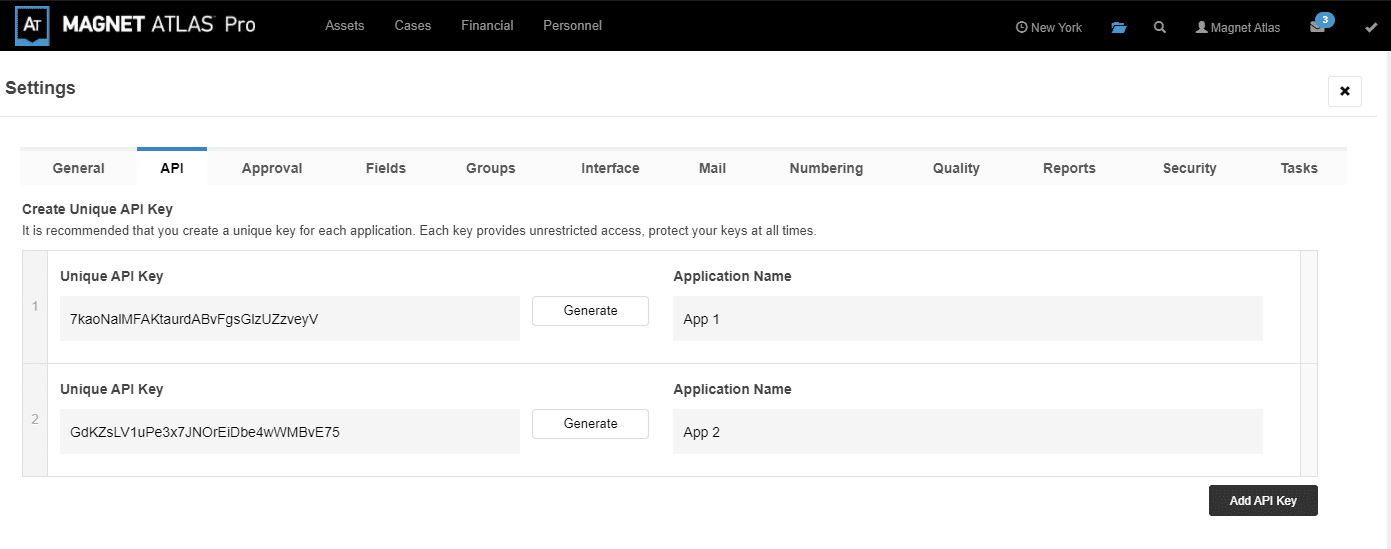Open the Personnel menu
This screenshot has height=549, width=1391.
click(x=572, y=25)
